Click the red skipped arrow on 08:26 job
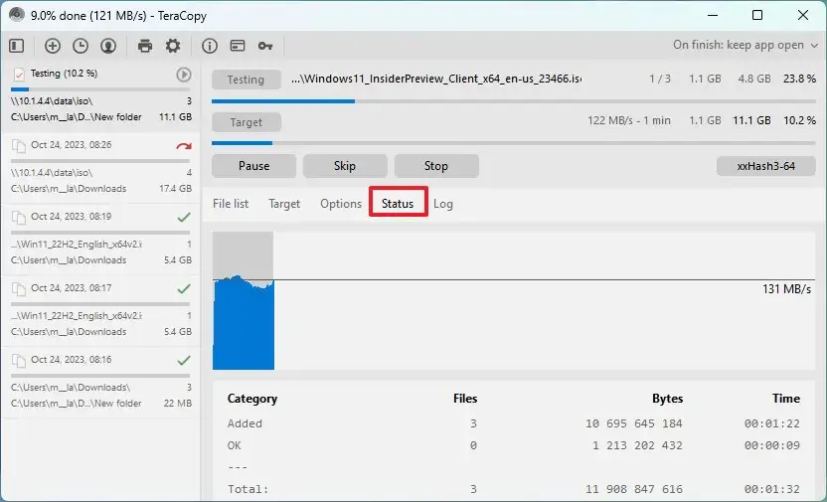 (x=184, y=146)
